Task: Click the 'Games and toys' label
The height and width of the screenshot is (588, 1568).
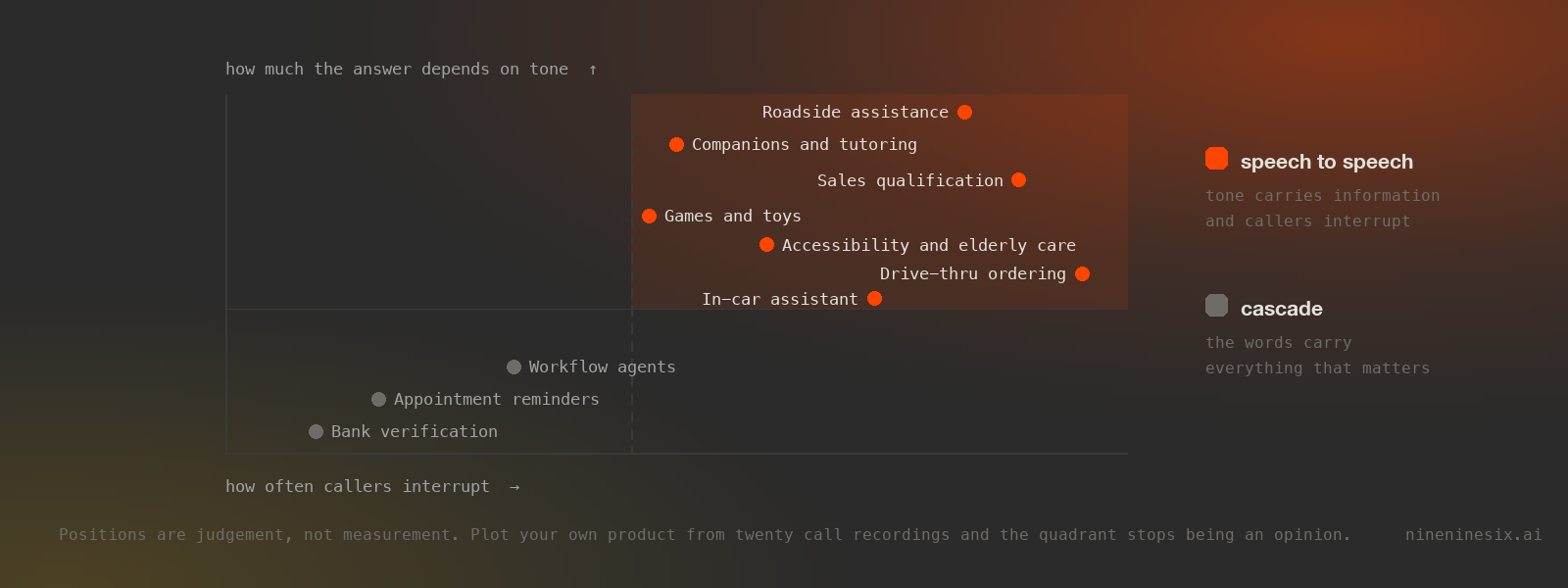Action: pos(733,216)
